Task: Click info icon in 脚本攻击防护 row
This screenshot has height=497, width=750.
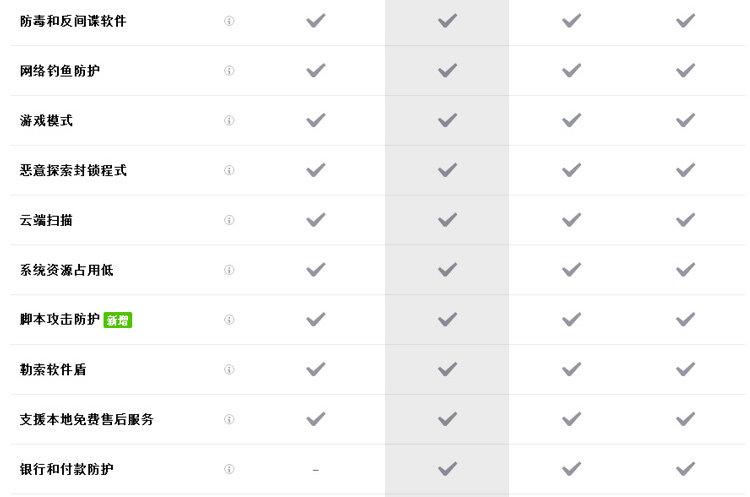Action: (229, 320)
